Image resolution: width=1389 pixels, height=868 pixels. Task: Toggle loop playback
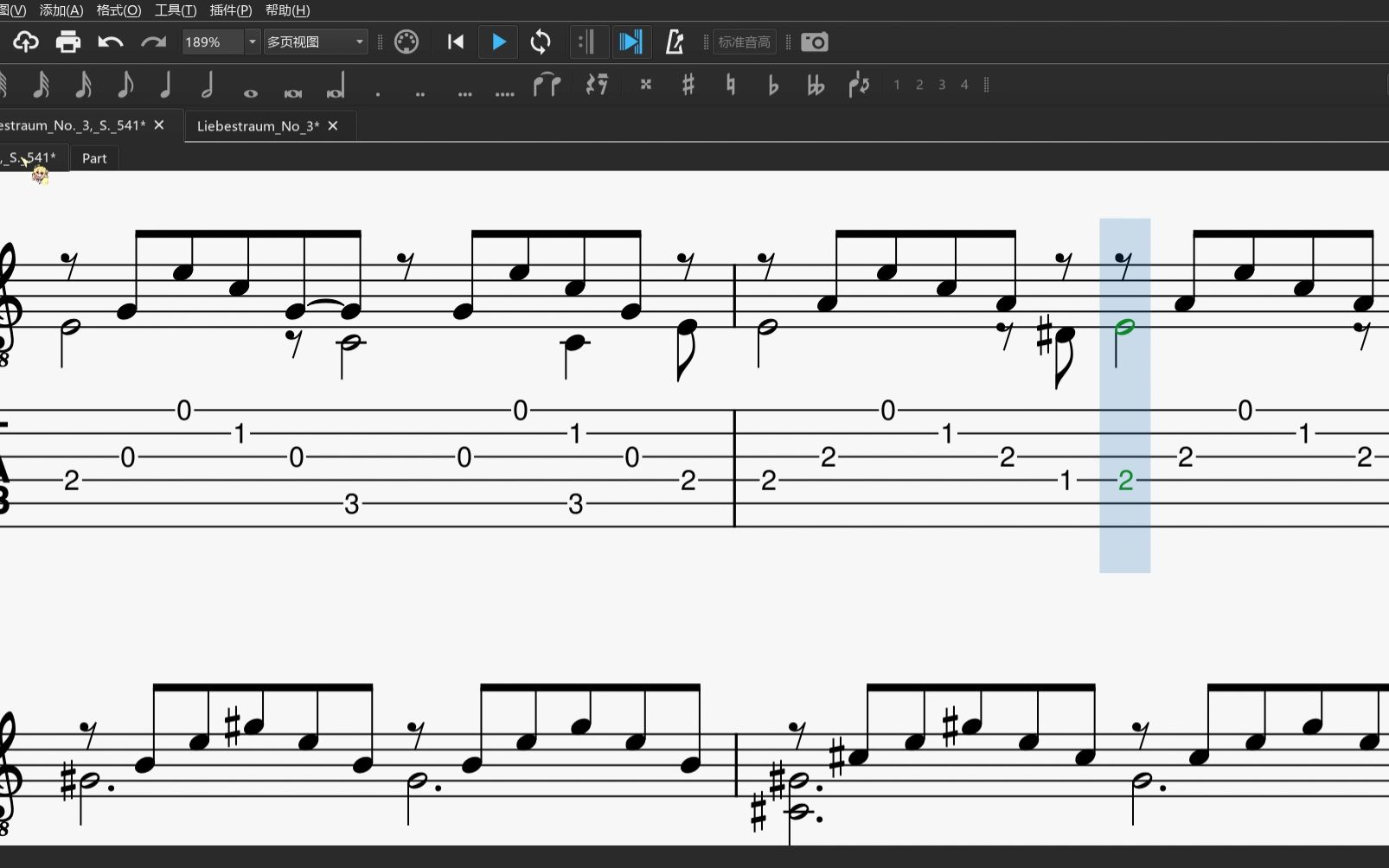point(541,41)
